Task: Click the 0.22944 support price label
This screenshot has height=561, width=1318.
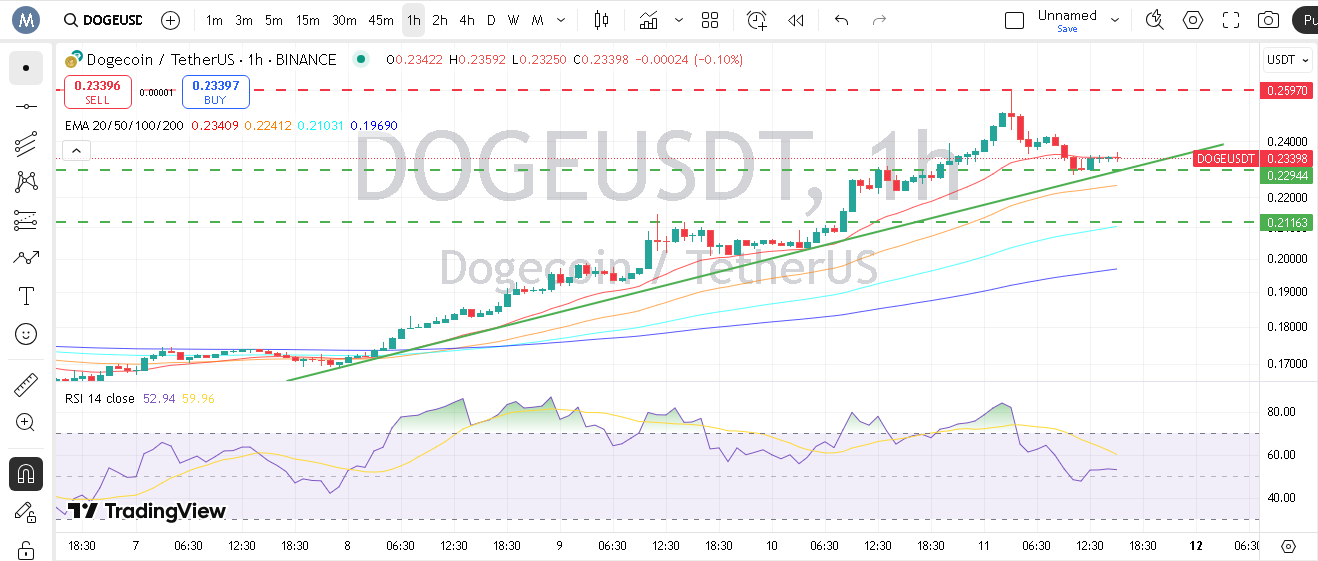Action: click(x=1286, y=175)
